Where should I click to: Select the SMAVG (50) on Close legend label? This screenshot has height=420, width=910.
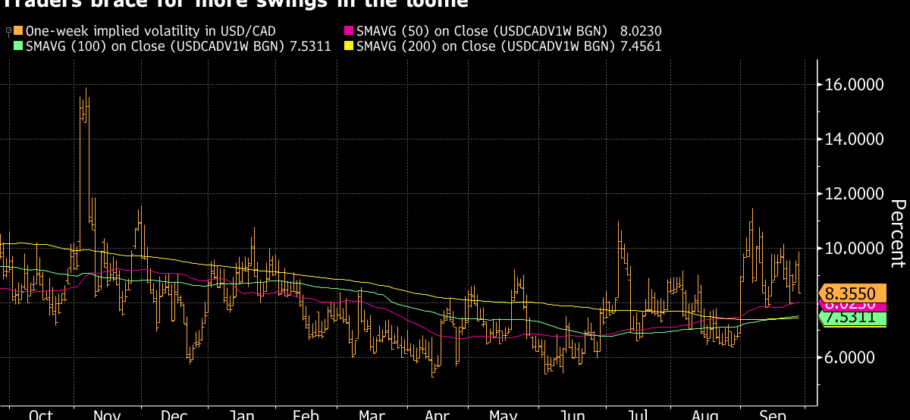click(x=482, y=31)
